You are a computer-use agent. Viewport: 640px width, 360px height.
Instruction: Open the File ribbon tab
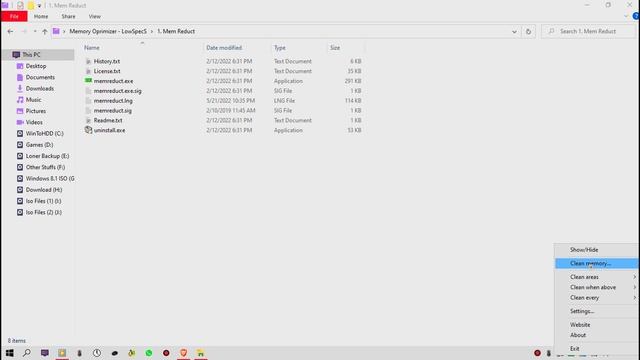tap(14, 16)
